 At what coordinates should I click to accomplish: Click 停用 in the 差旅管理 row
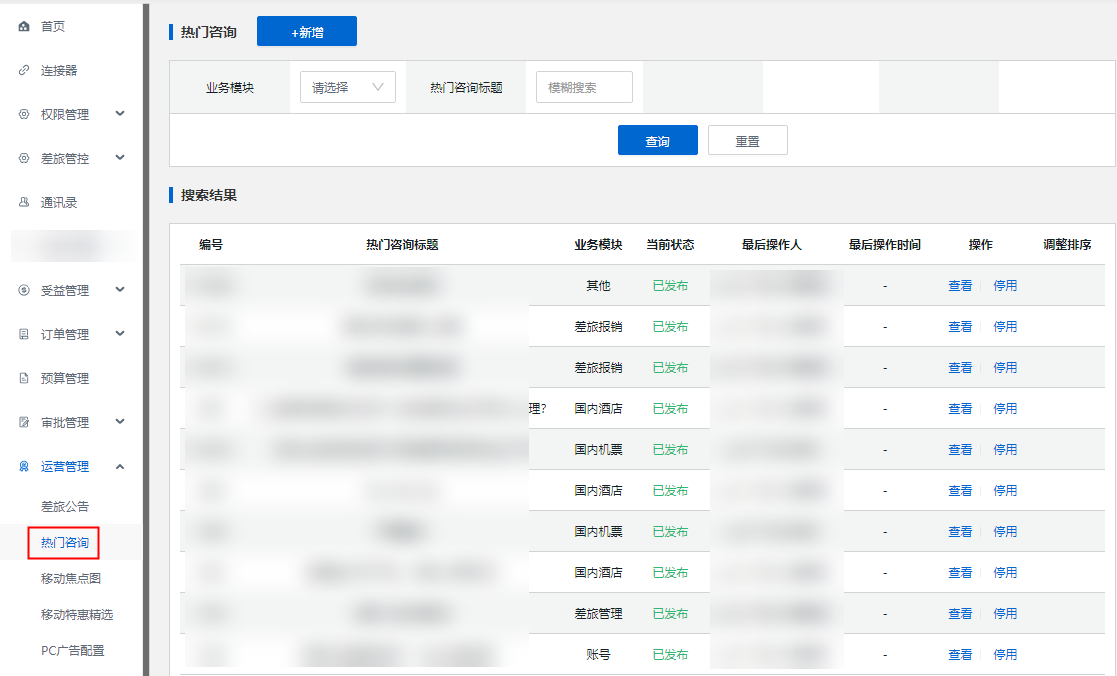[x=1005, y=613]
